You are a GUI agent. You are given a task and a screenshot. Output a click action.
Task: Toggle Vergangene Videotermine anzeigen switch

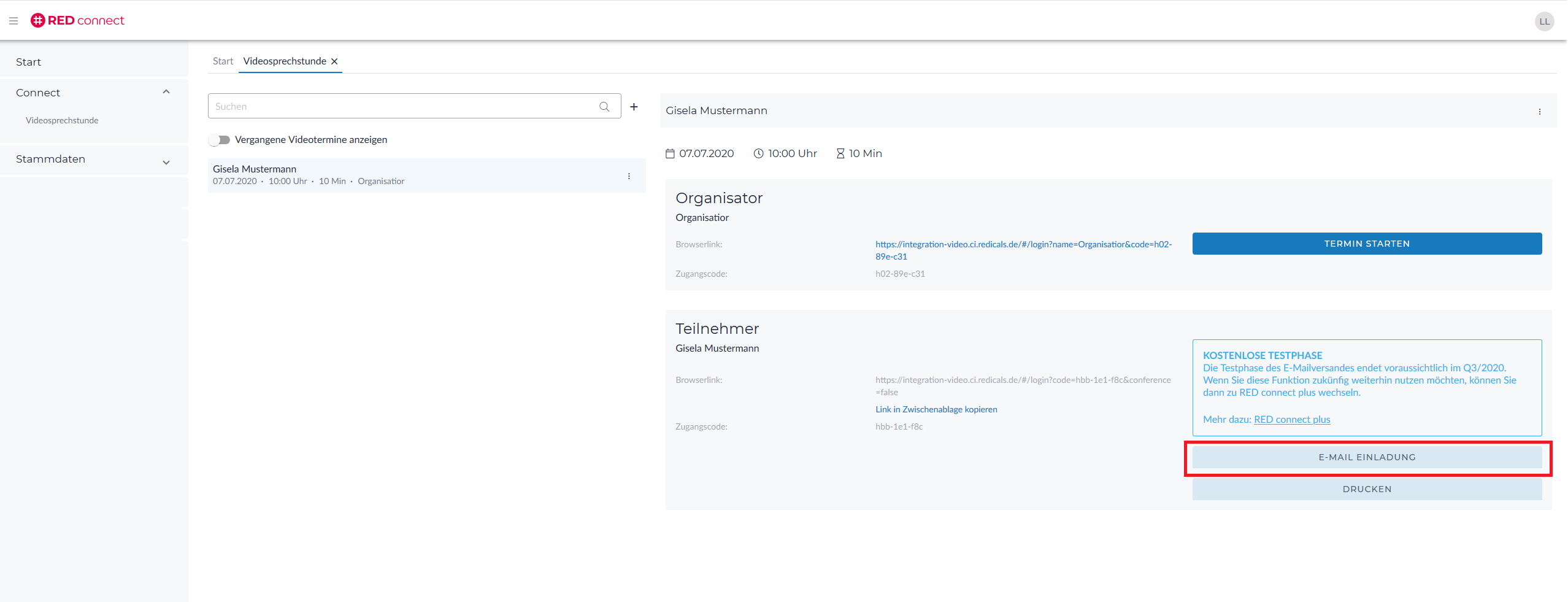click(220, 140)
